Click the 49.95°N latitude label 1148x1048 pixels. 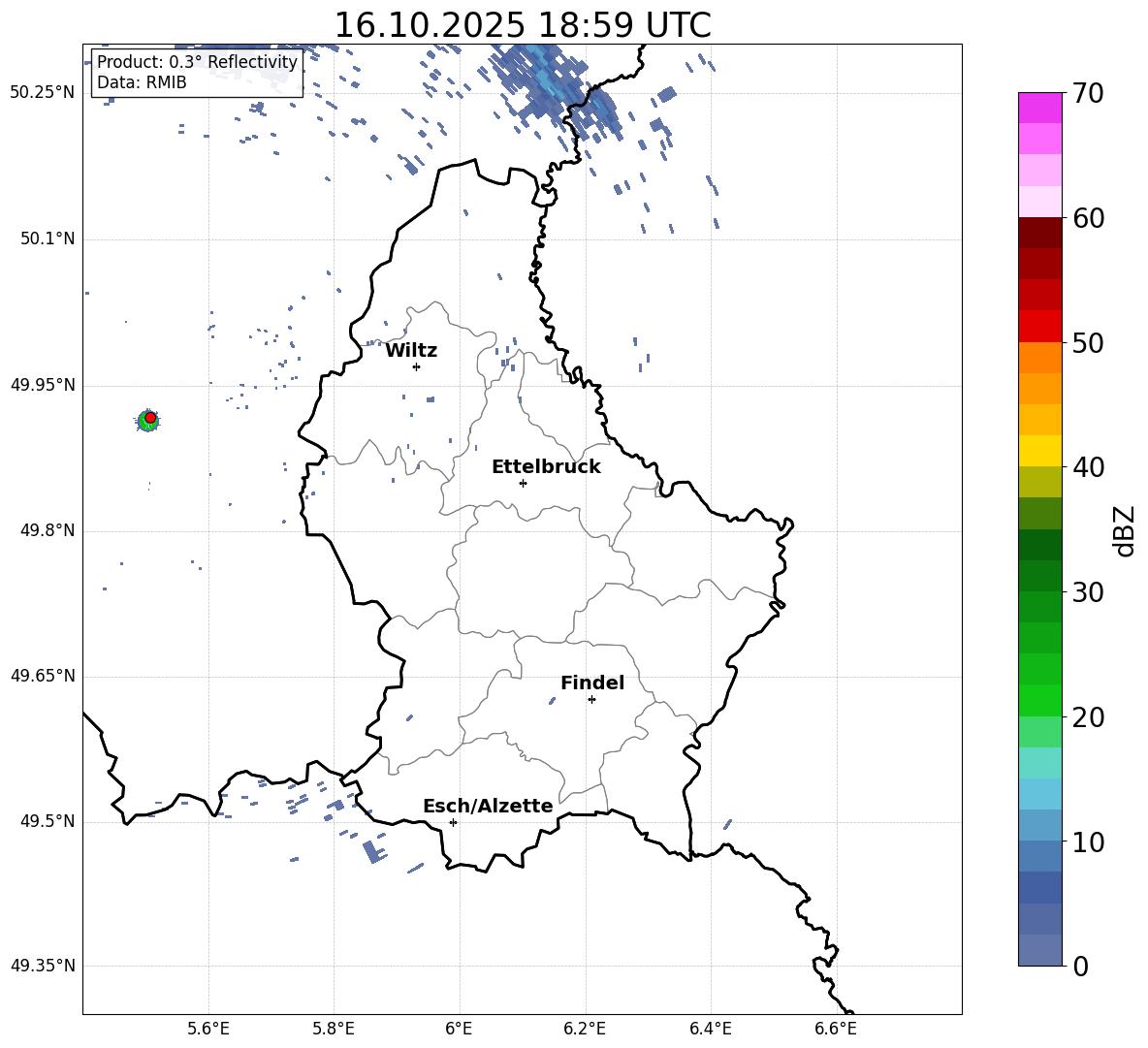(x=43, y=385)
